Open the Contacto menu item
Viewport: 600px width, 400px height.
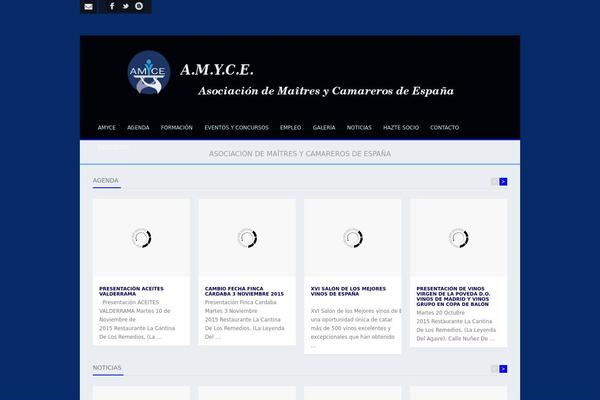point(444,127)
